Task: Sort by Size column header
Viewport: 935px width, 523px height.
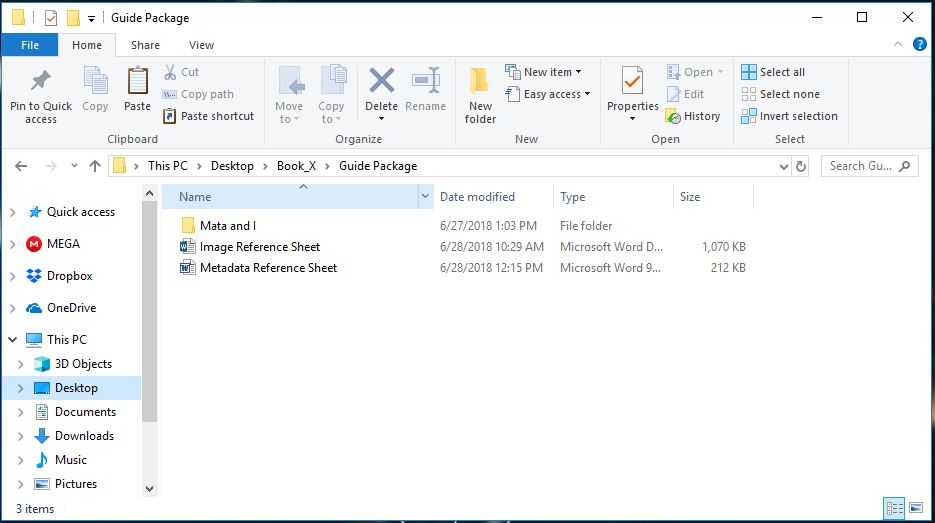Action: click(713, 196)
